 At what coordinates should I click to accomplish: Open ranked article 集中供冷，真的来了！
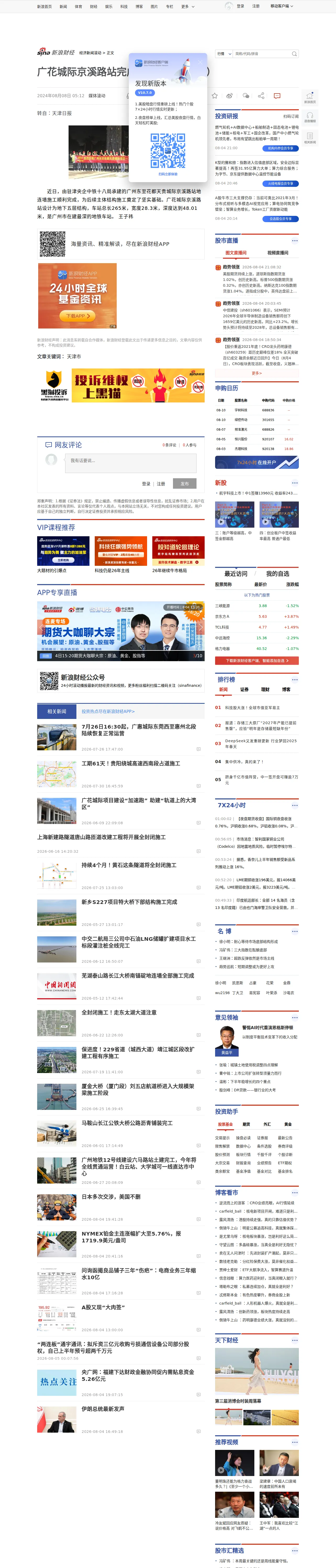244,762
